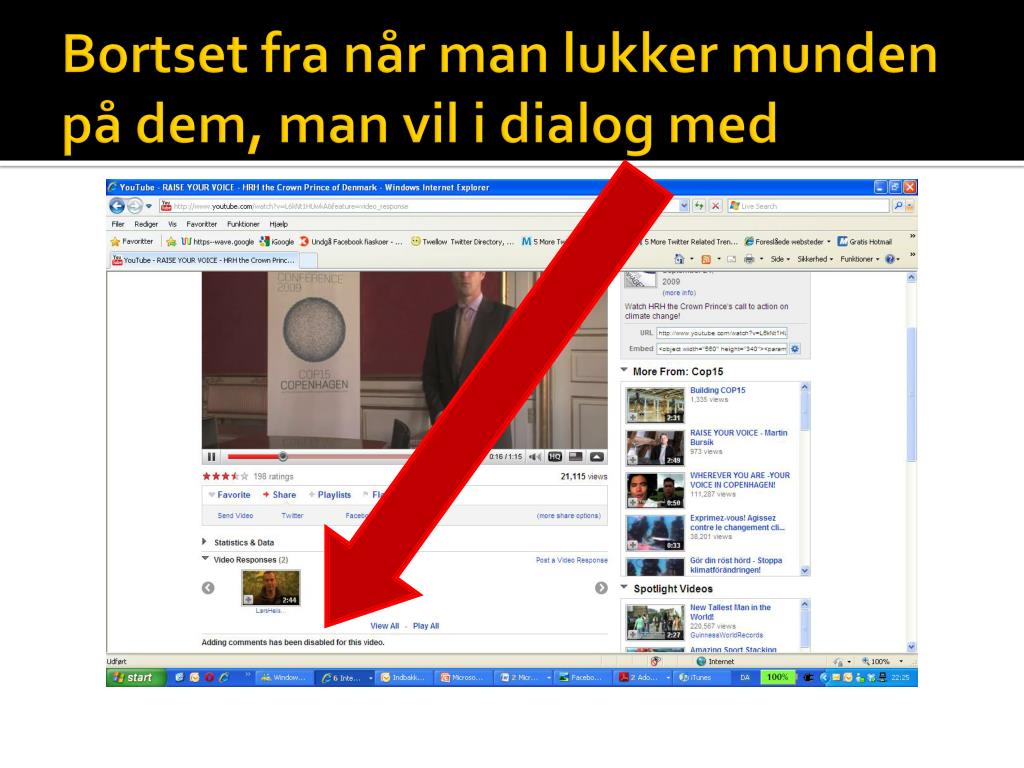Image resolution: width=1024 pixels, height=768 pixels.
Task: Open the Undgå Facebook fiaskoer favorite
Action: (351, 242)
